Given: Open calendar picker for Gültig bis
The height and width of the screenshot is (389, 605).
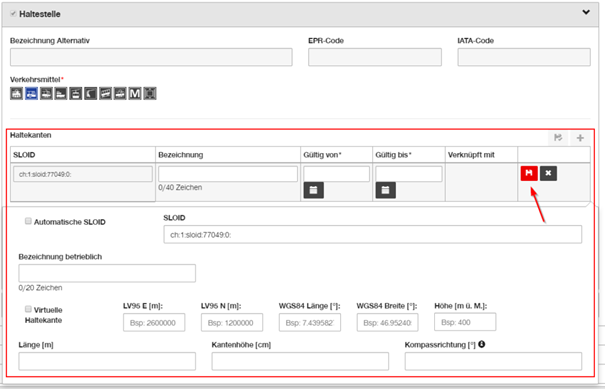Looking at the screenshot, I should tap(385, 190).
